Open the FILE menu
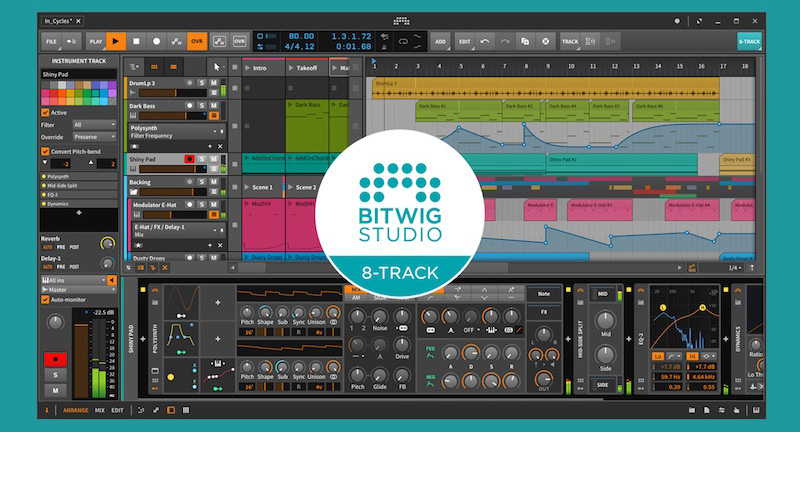The height and width of the screenshot is (500, 800). click(x=51, y=41)
